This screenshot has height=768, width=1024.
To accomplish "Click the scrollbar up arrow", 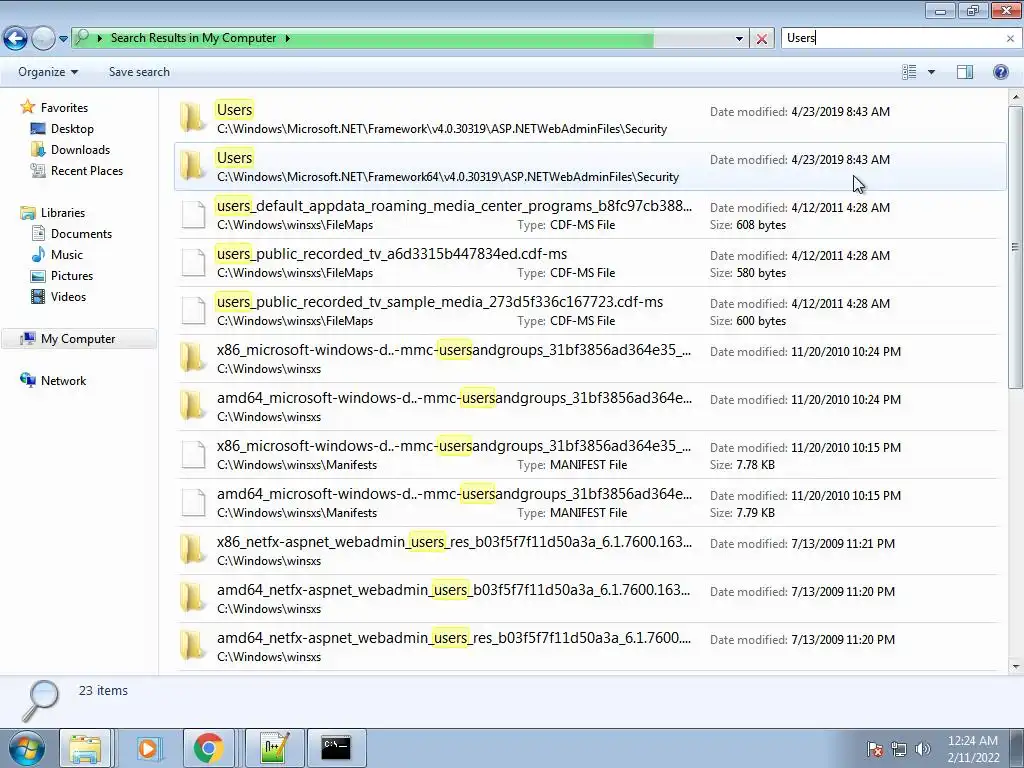I will 1016,97.
